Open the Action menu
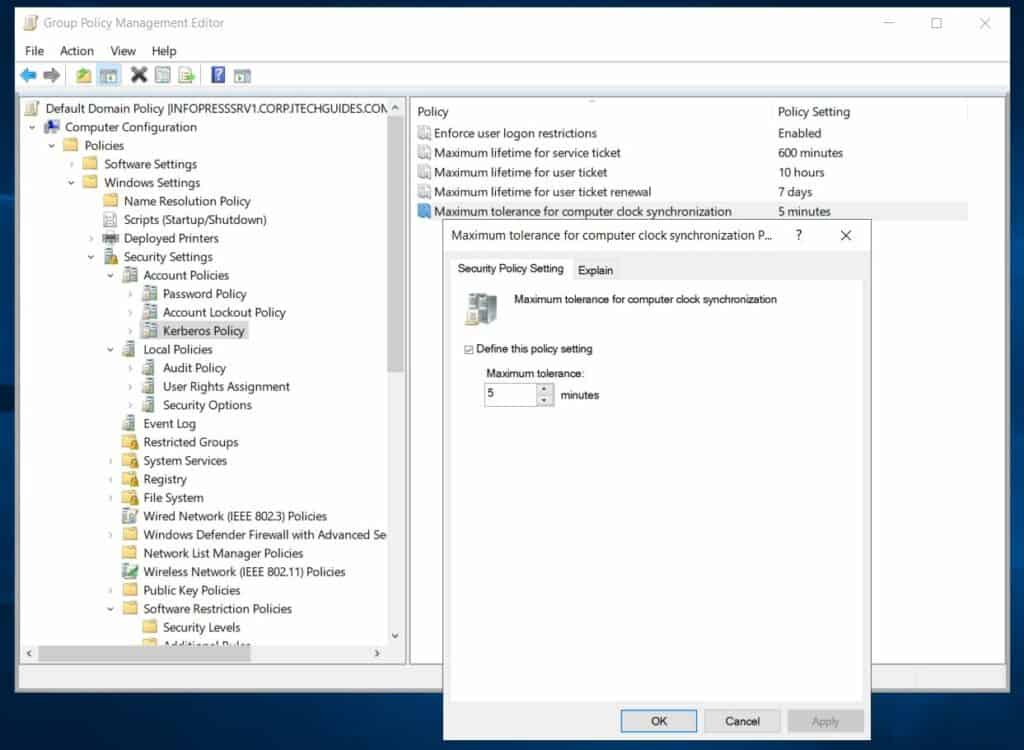Screen dimensions: 1024x750 point(76,51)
